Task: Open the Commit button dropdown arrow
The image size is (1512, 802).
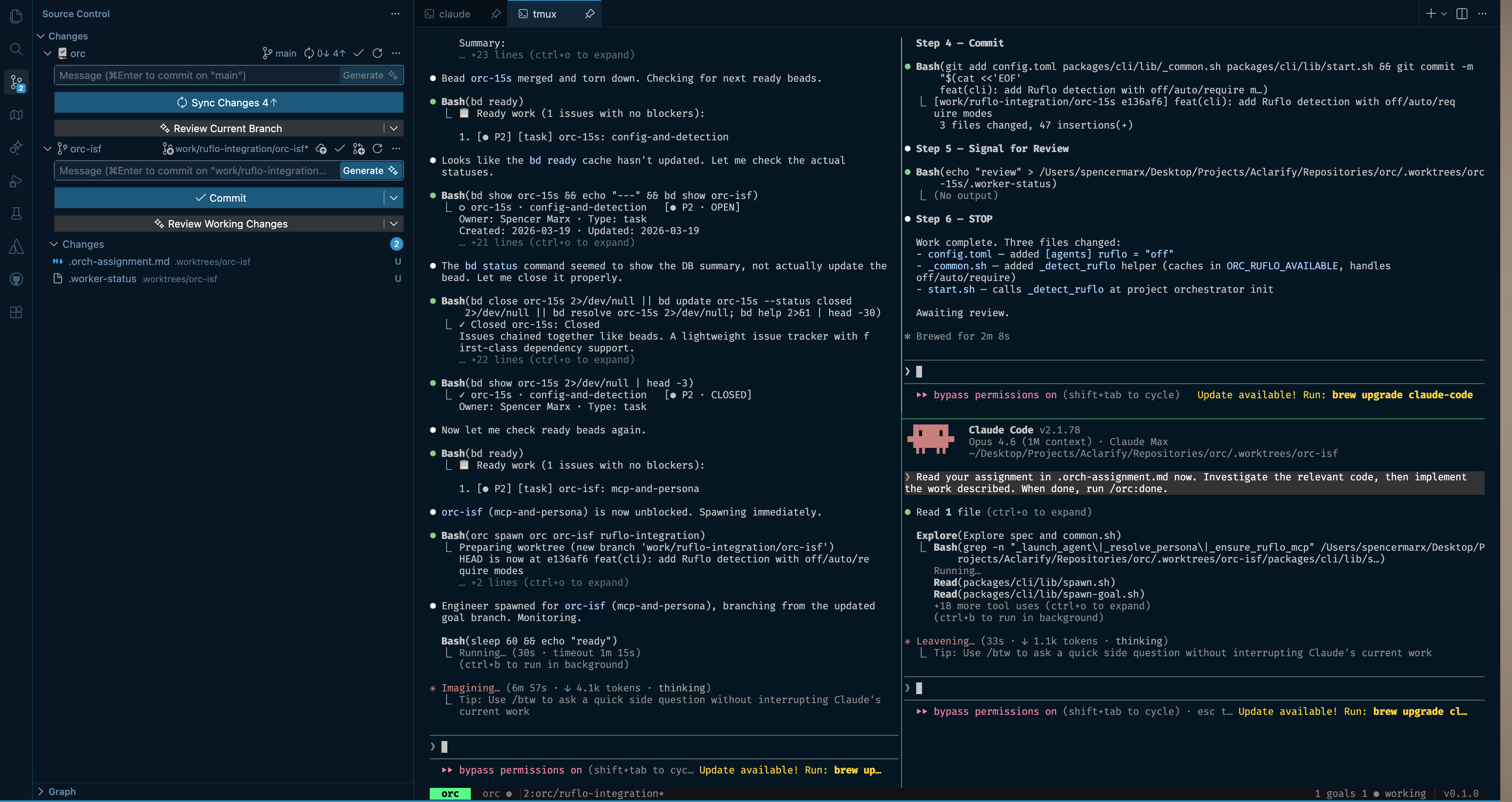Action: coord(394,198)
